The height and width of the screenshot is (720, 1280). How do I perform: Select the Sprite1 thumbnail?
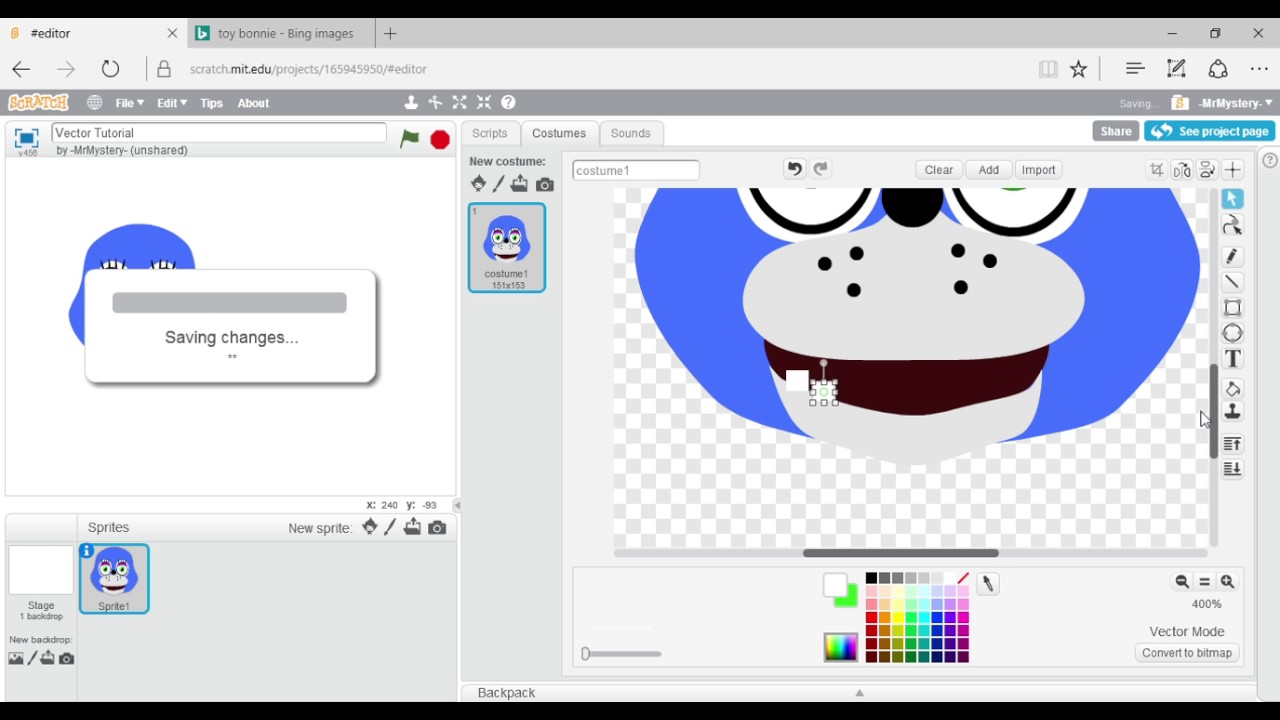[x=114, y=579]
